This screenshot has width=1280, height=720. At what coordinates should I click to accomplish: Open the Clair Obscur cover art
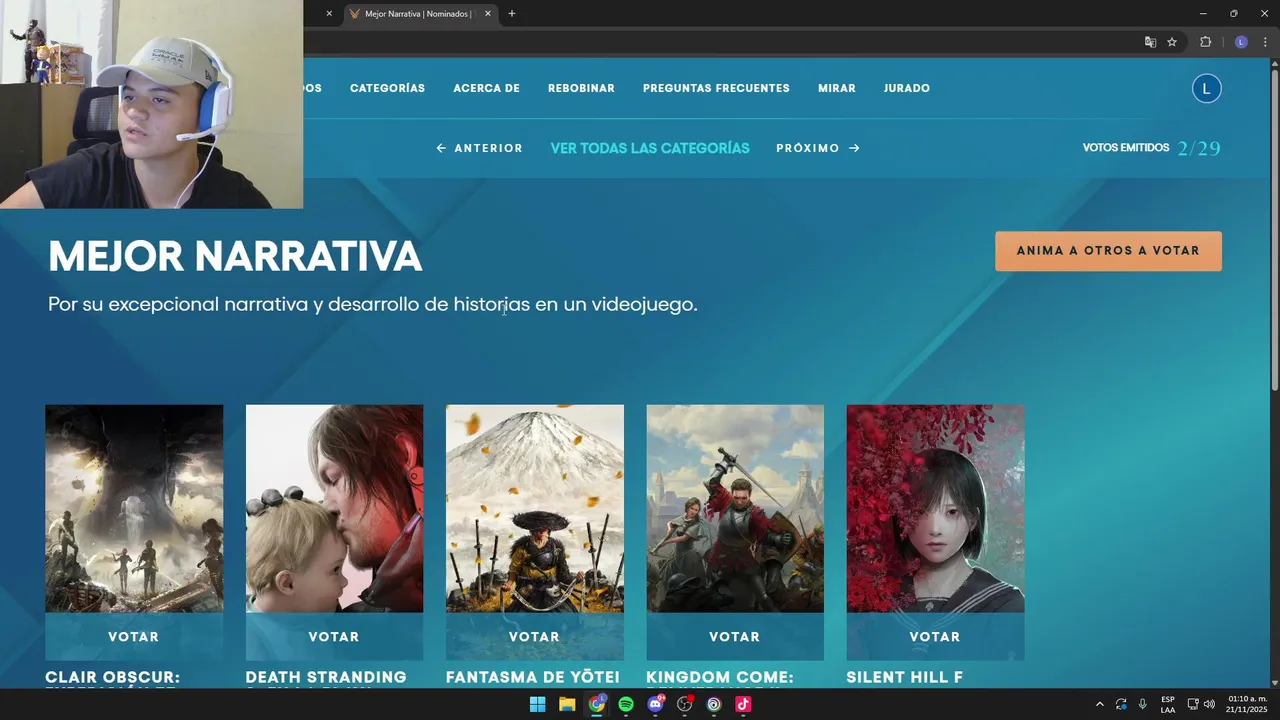134,508
